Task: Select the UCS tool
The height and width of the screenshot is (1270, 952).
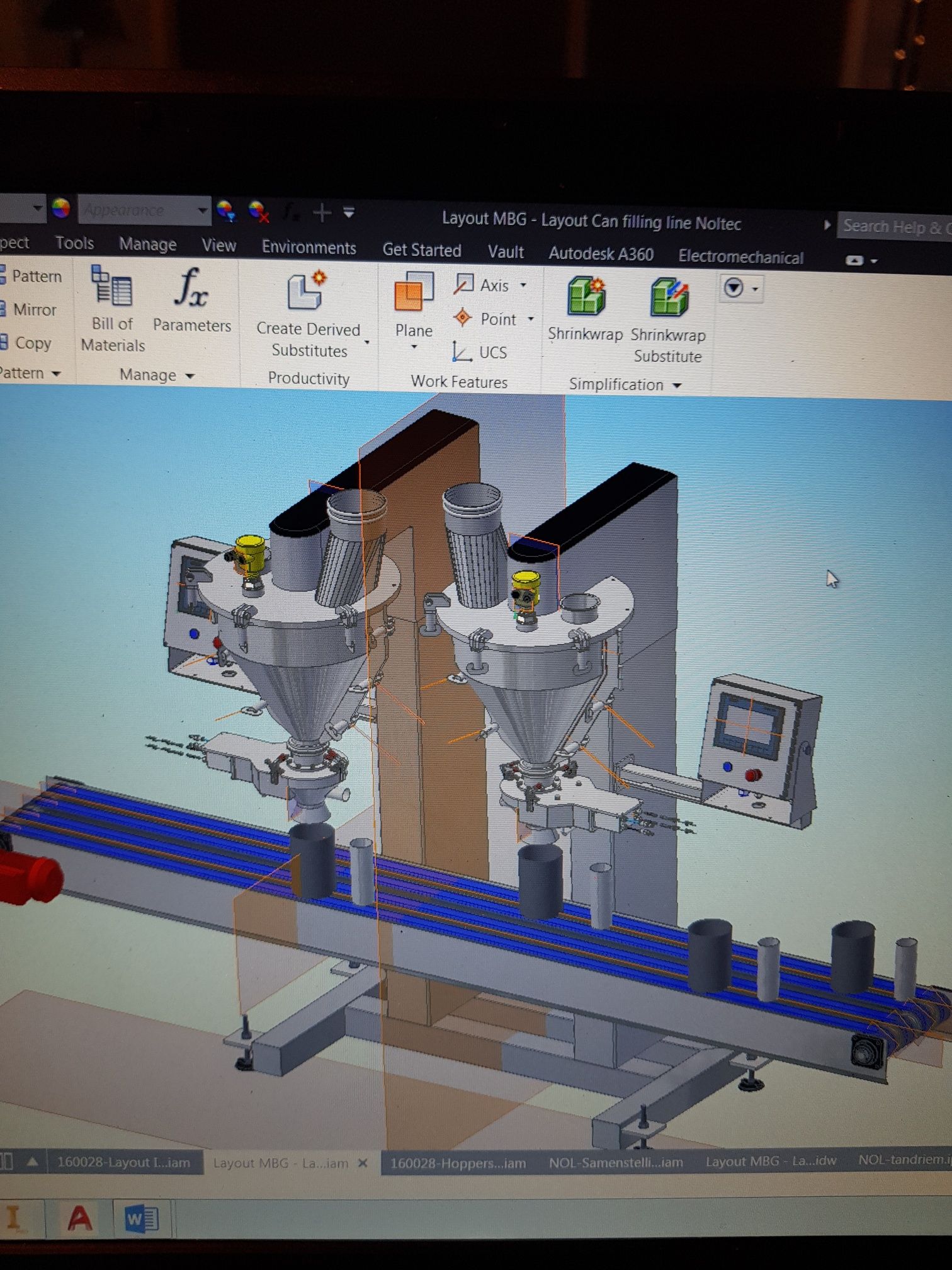Action: click(x=480, y=352)
